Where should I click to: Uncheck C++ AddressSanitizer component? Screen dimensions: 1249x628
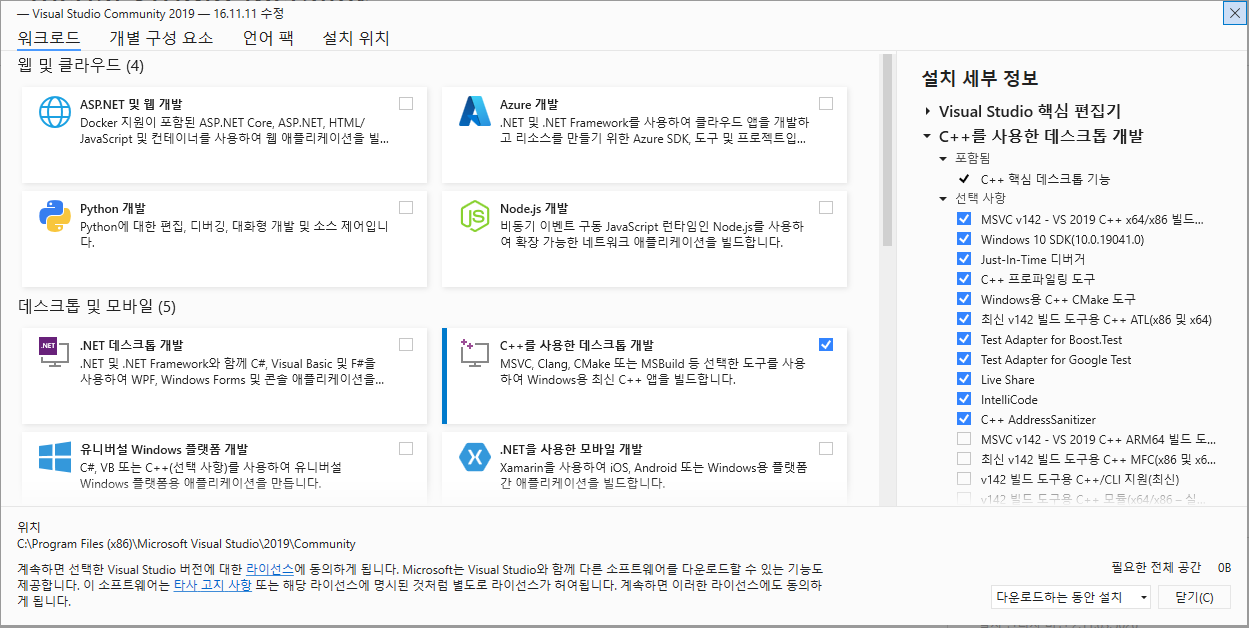click(x=964, y=419)
